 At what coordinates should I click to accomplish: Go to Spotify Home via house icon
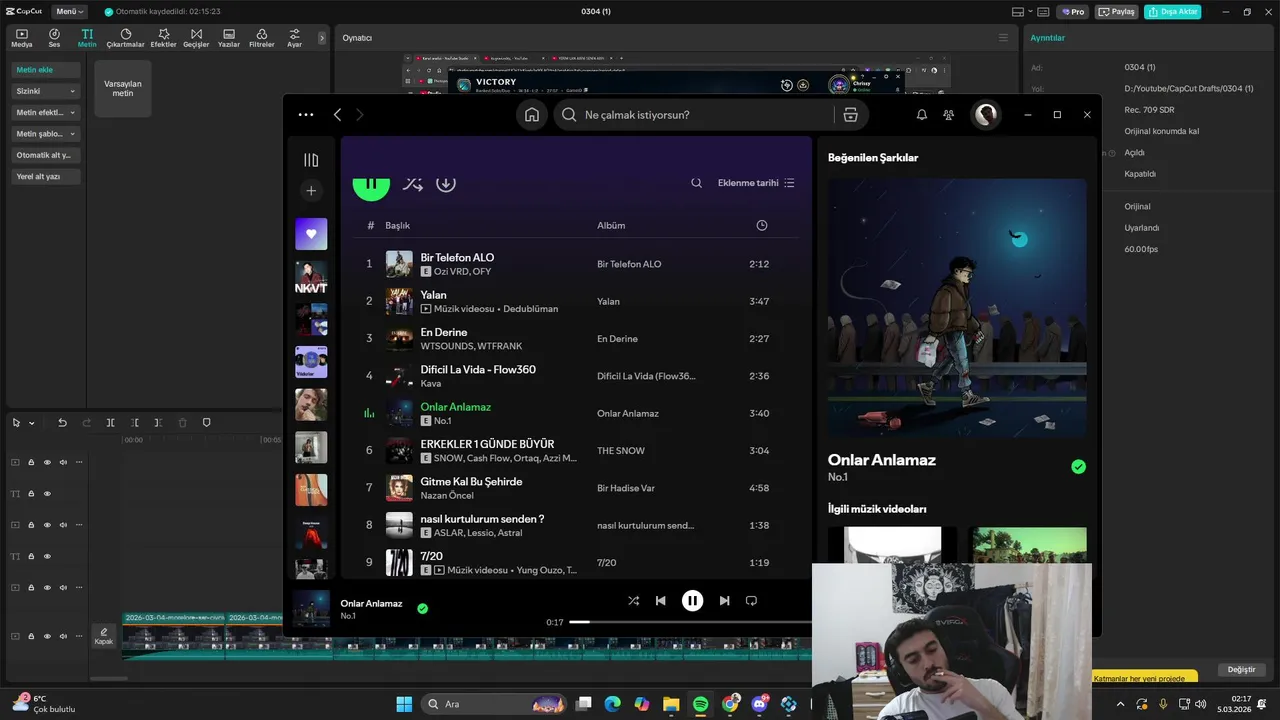(532, 115)
